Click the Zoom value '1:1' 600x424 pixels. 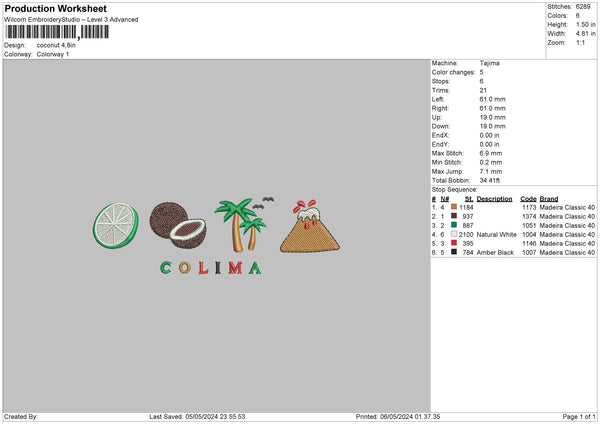point(580,42)
